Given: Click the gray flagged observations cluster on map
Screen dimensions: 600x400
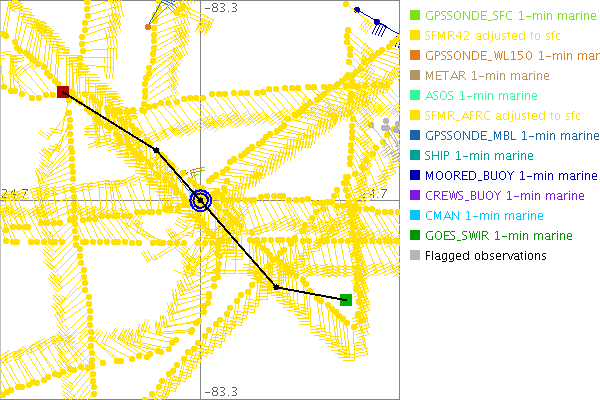Looking at the screenshot, I should click(385, 125).
